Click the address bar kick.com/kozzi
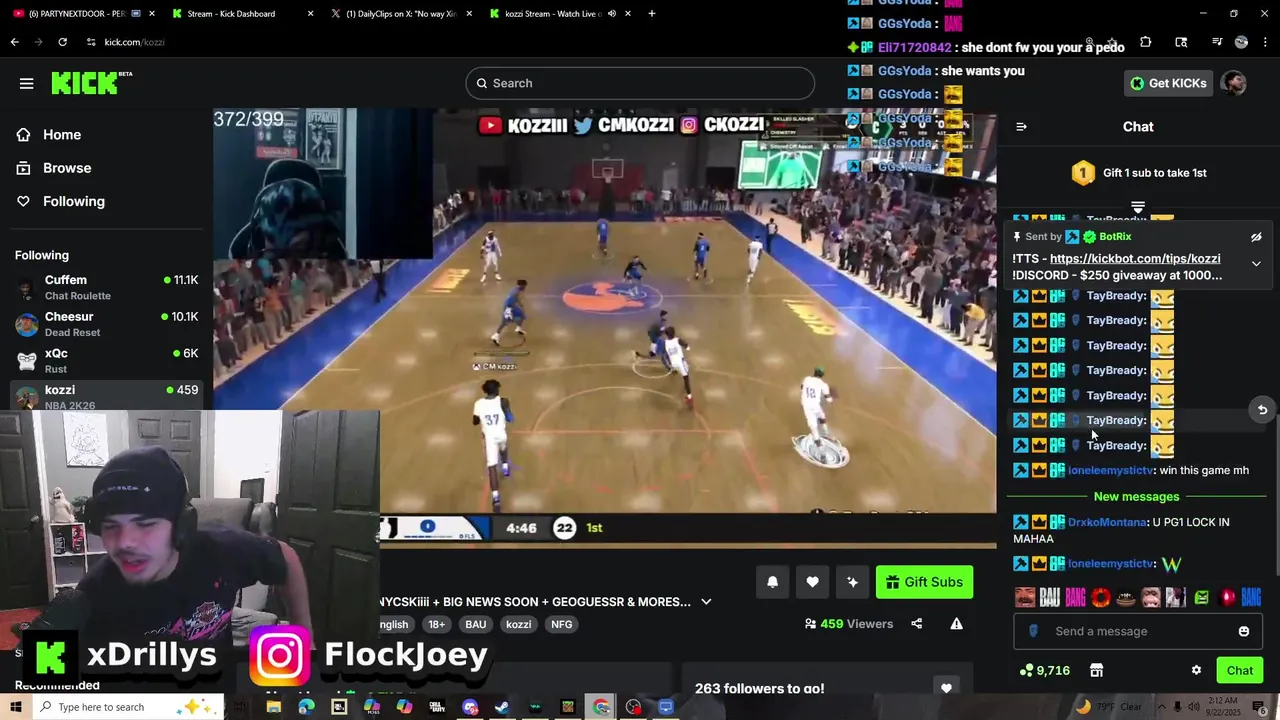Screen dimensions: 1280x720 [134, 42]
